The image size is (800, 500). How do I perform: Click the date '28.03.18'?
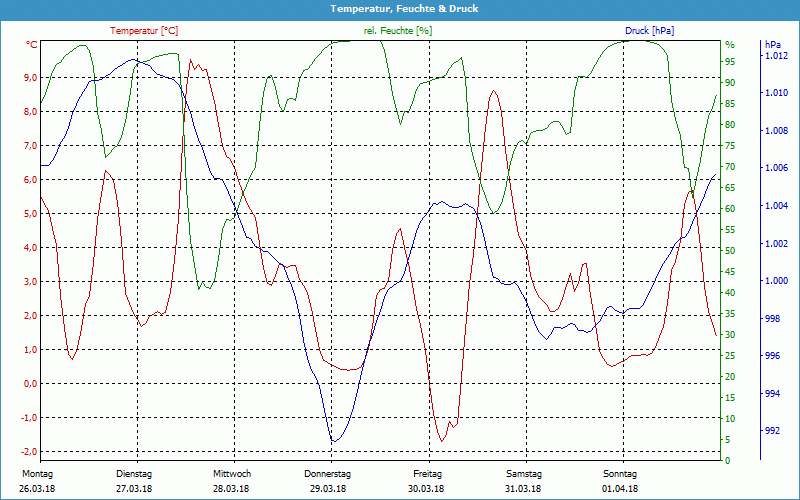231,489
